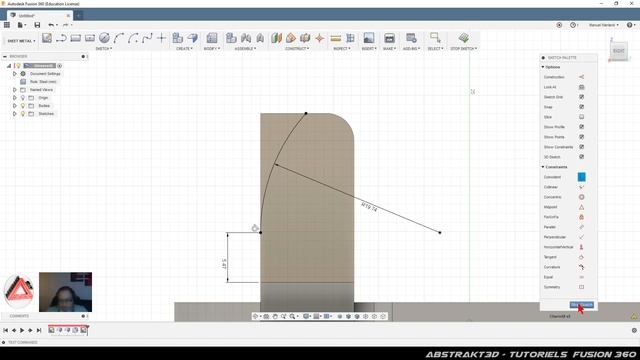
Task: Open the Construct toolbar dropdown
Action: 297,49
